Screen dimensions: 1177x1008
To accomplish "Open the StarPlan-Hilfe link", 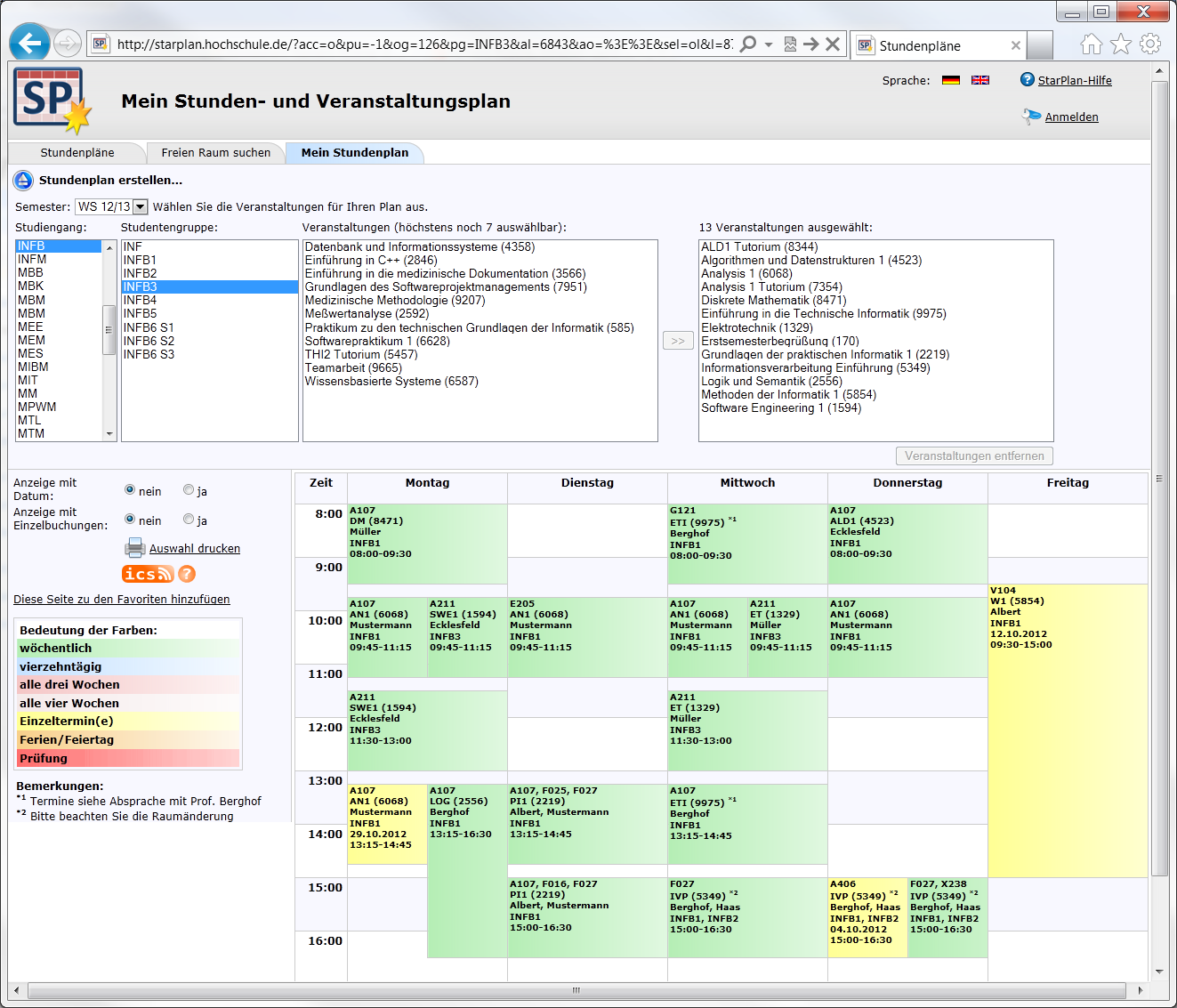I will click(x=1075, y=80).
